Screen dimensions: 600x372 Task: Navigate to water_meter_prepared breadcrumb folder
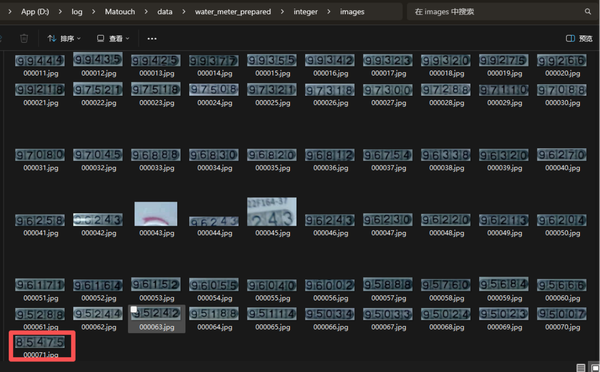pos(233,12)
